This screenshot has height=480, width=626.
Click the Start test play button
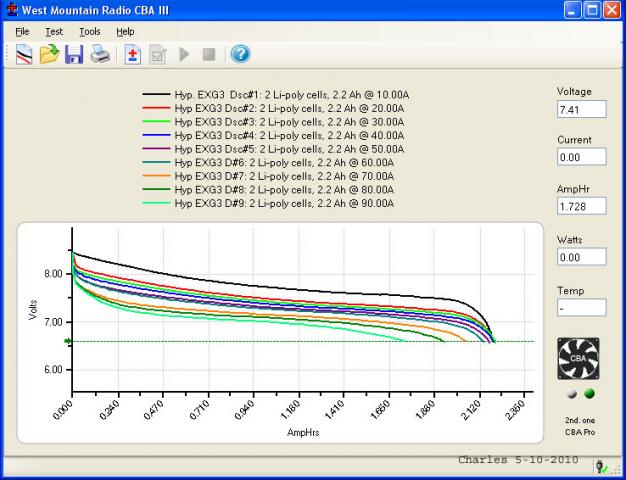click(183, 55)
